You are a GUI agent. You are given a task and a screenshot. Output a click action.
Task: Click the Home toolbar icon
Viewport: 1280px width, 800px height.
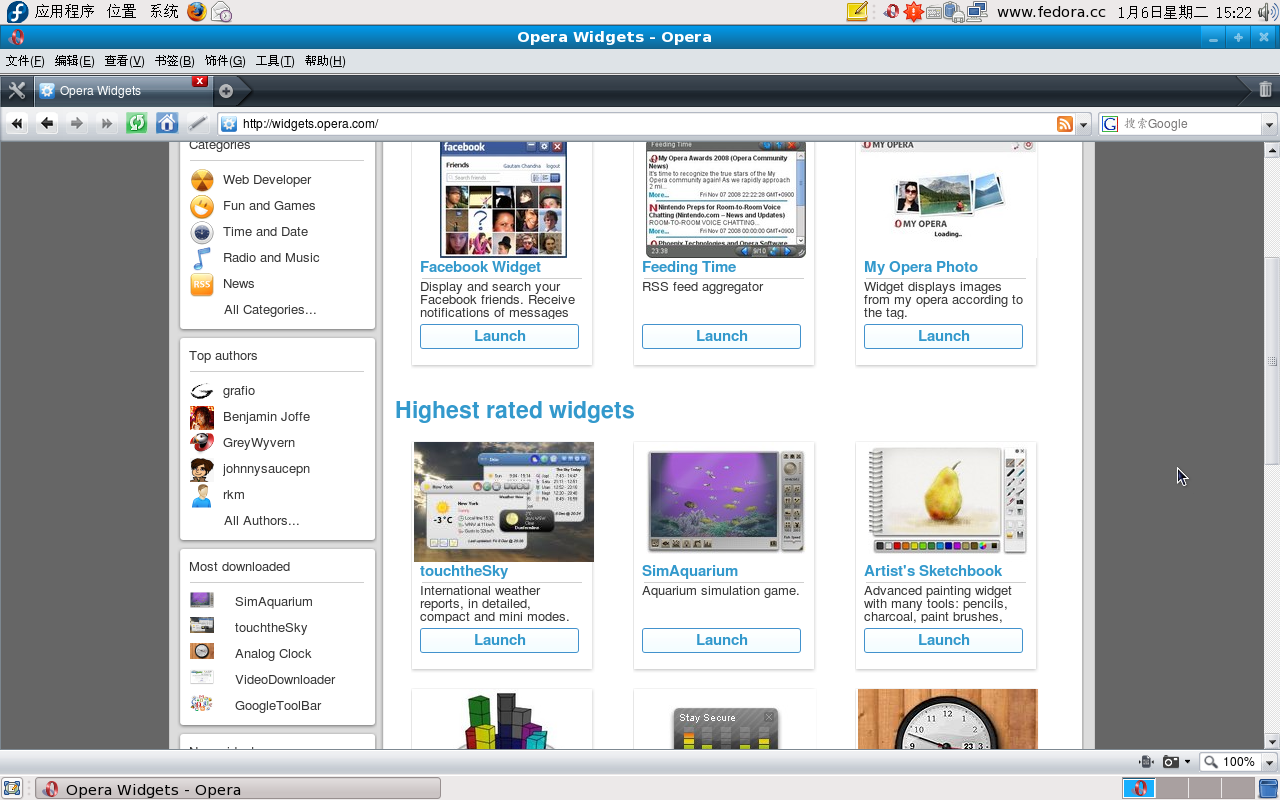167,123
